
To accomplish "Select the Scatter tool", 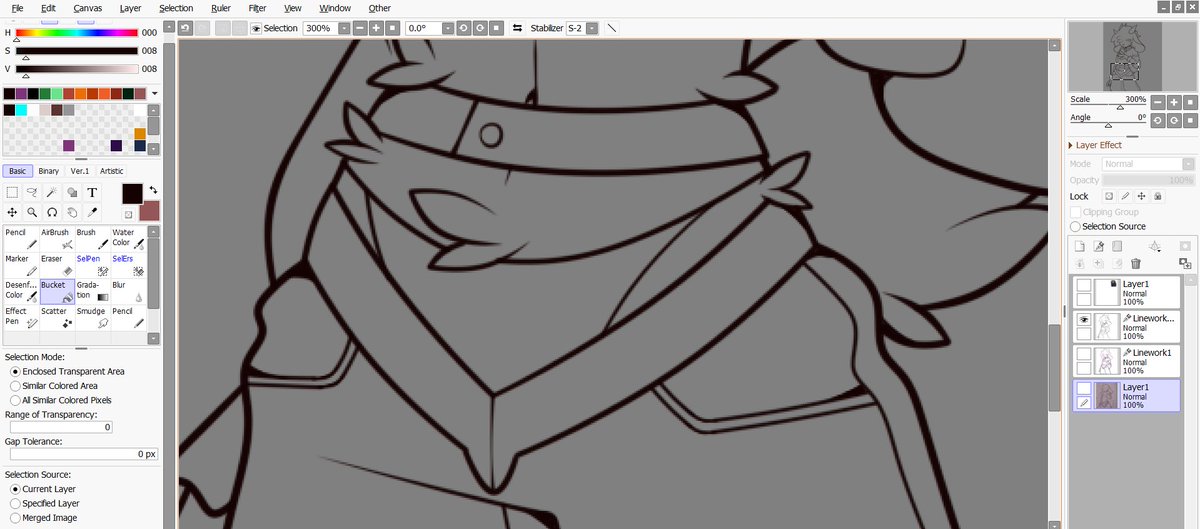I will point(57,317).
